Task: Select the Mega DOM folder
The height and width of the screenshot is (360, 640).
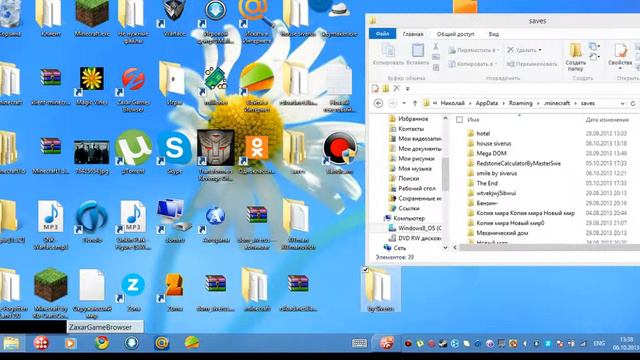Action: click(491, 153)
